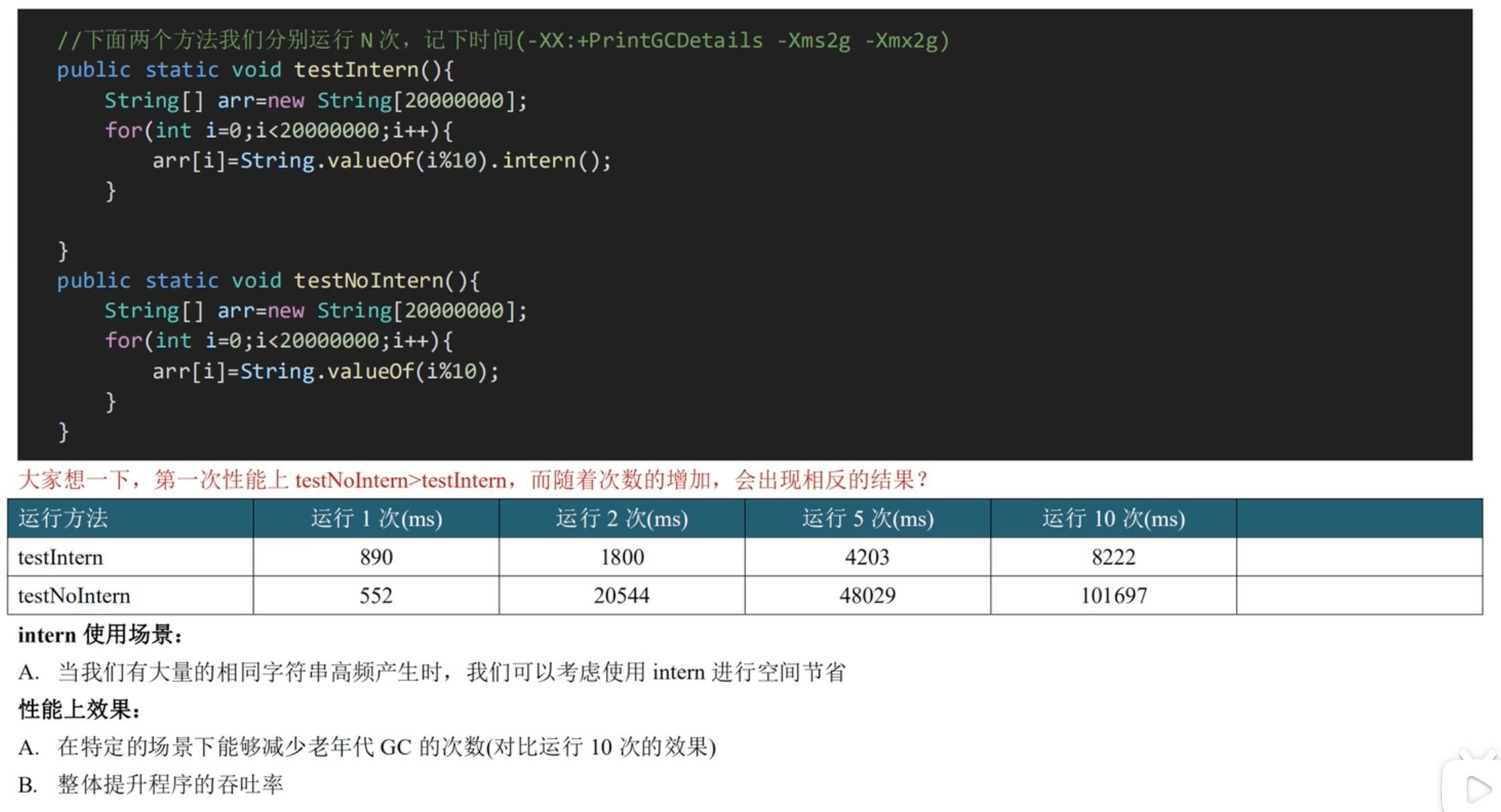The height and width of the screenshot is (812, 1501).
Task: Select the value 20544 in table
Action: click(622, 596)
